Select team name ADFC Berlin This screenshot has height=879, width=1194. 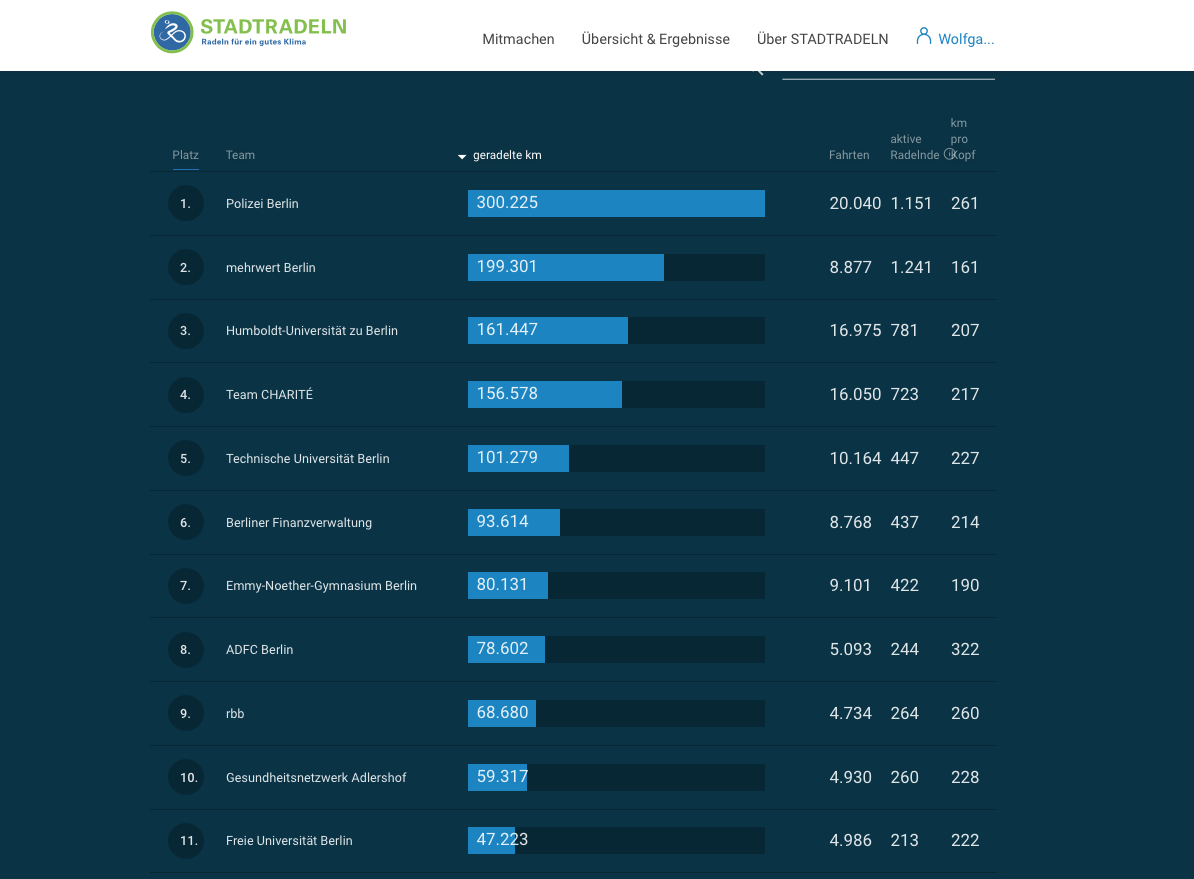(259, 650)
